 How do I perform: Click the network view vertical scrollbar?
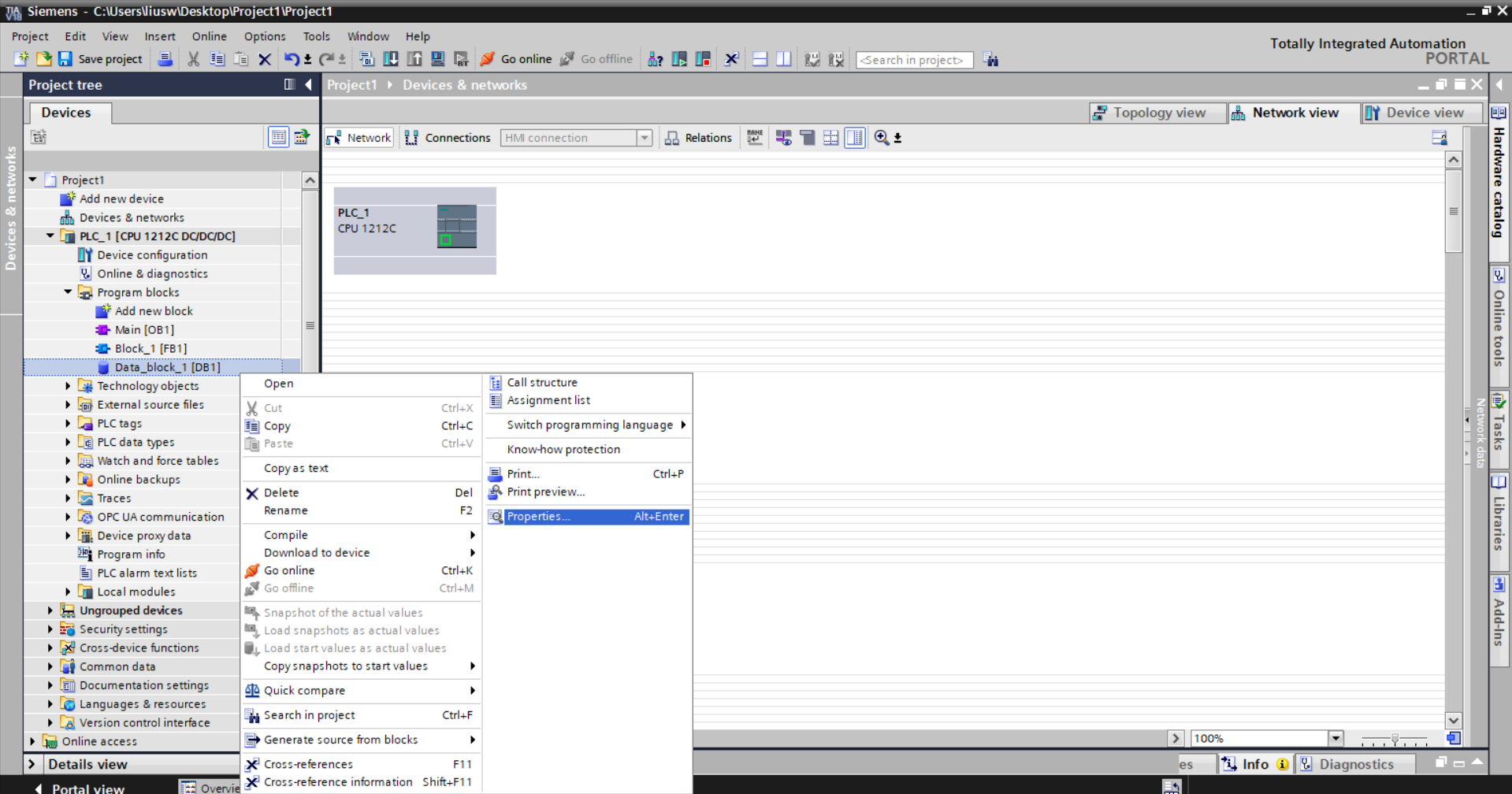point(1454,210)
